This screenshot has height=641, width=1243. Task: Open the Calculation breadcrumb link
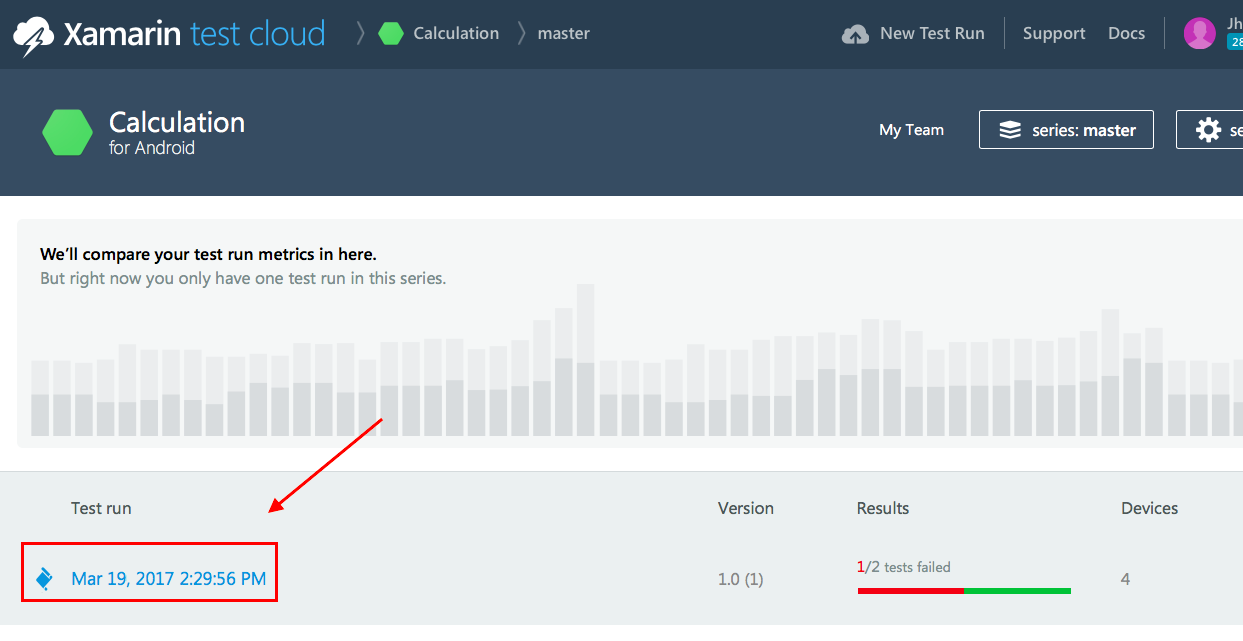[456, 34]
